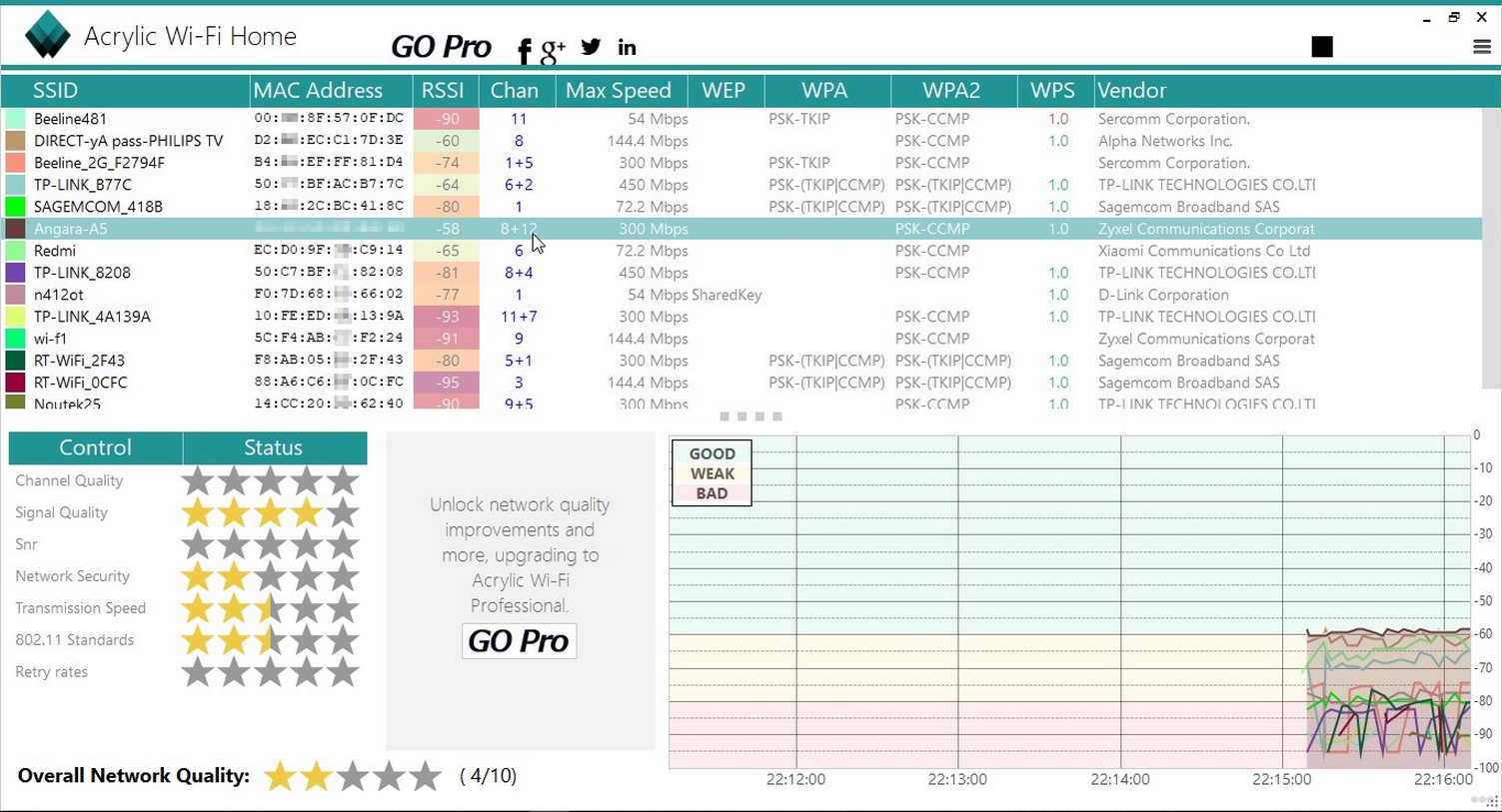Click the SharedKey WEP value for n412ot
The height and width of the screenshot is (812, 1502).
coord(727,295)
